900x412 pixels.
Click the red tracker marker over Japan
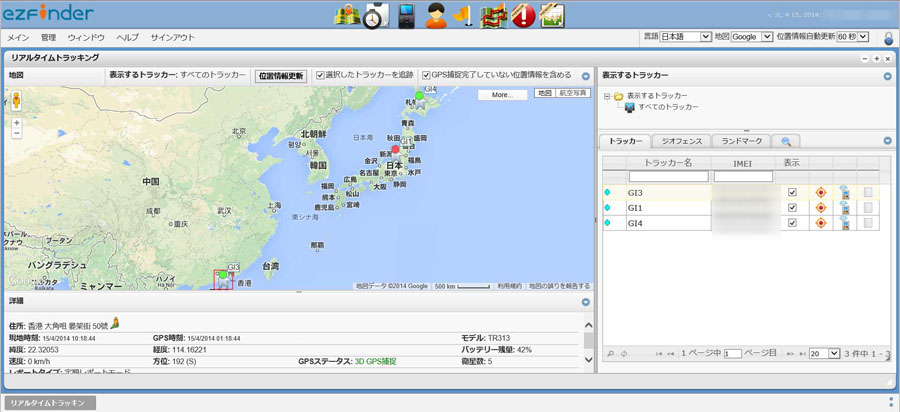(x=395, y=151)
